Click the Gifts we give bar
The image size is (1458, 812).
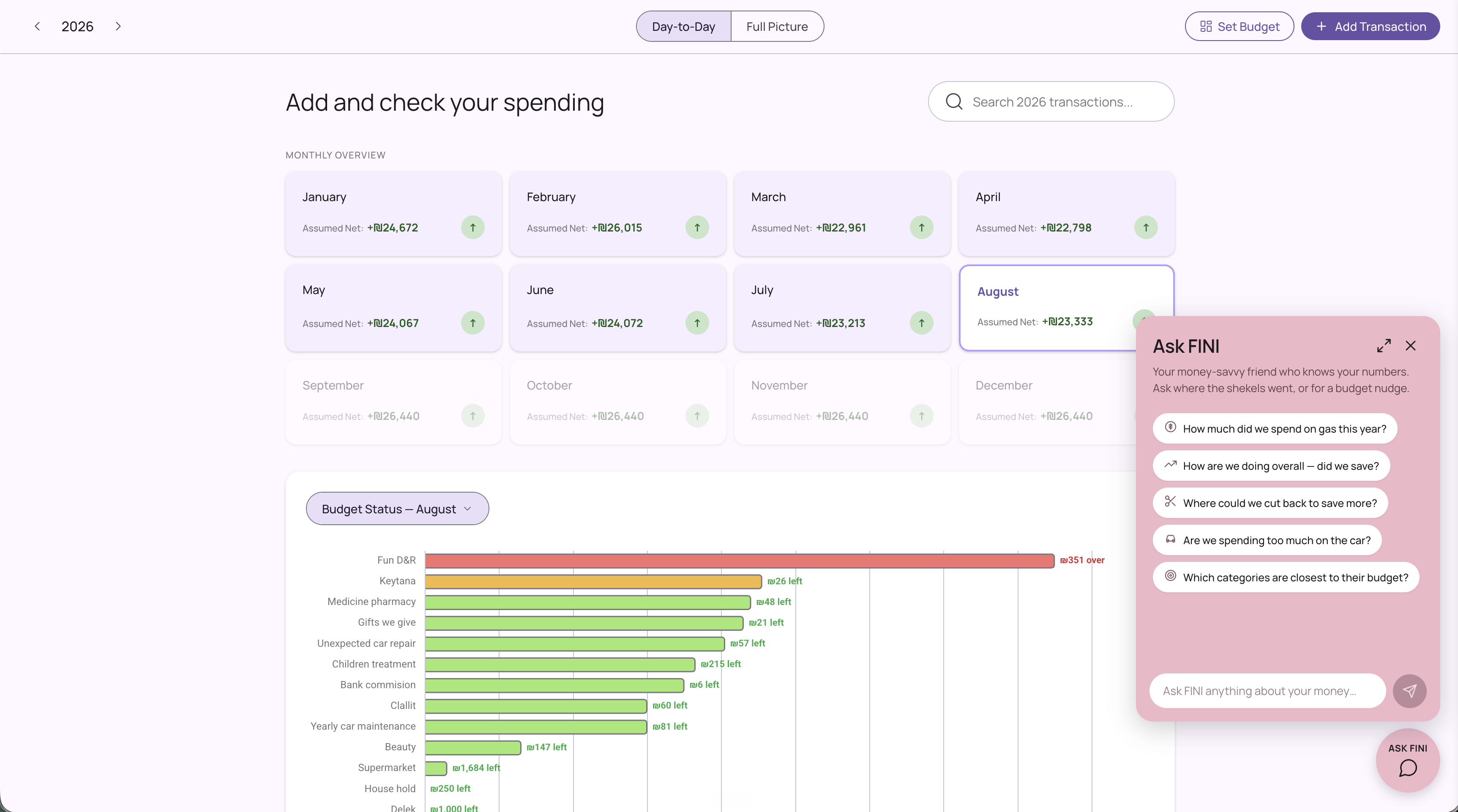click(584, 622)
